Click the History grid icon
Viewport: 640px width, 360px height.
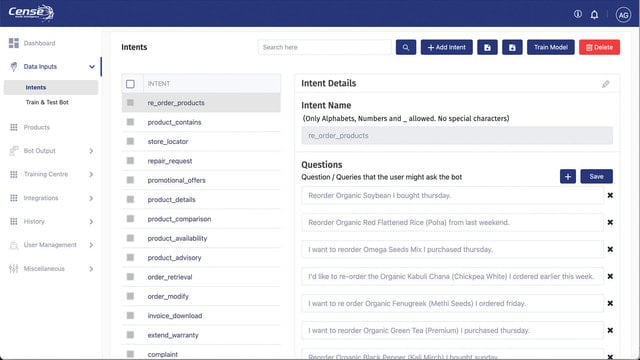pos(13,221)
